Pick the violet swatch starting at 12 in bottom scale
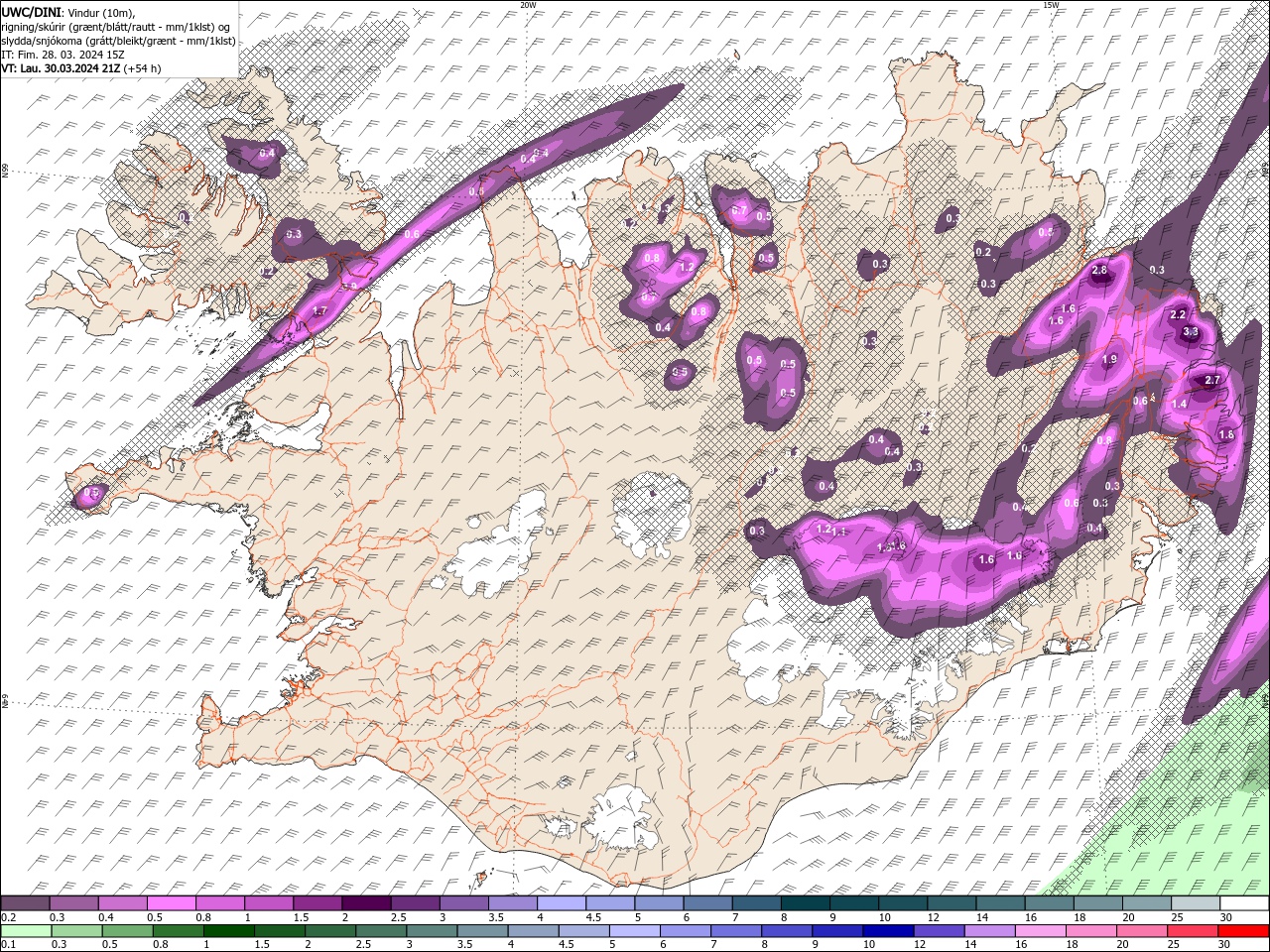The width and height of the screenshot is (1270, 952). coord(939,931)
